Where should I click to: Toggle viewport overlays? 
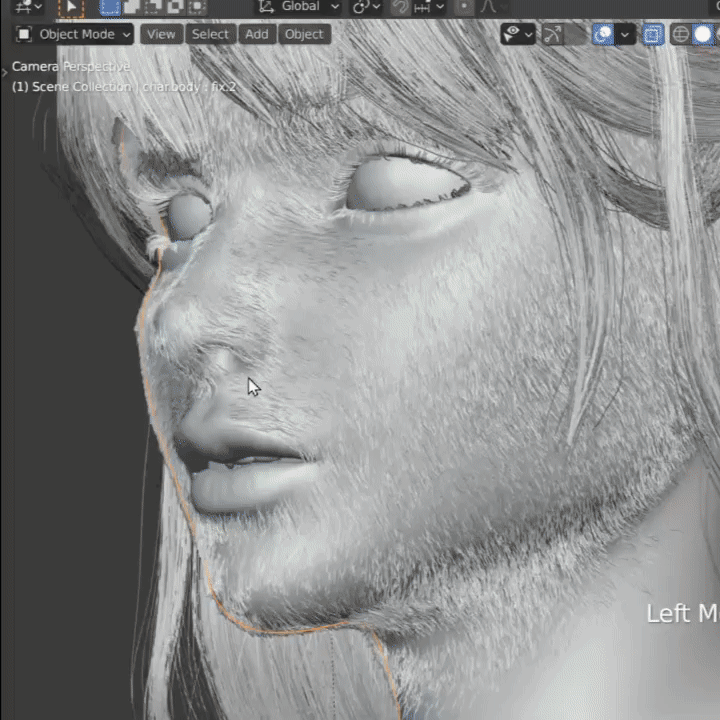[x=603, y=34]
